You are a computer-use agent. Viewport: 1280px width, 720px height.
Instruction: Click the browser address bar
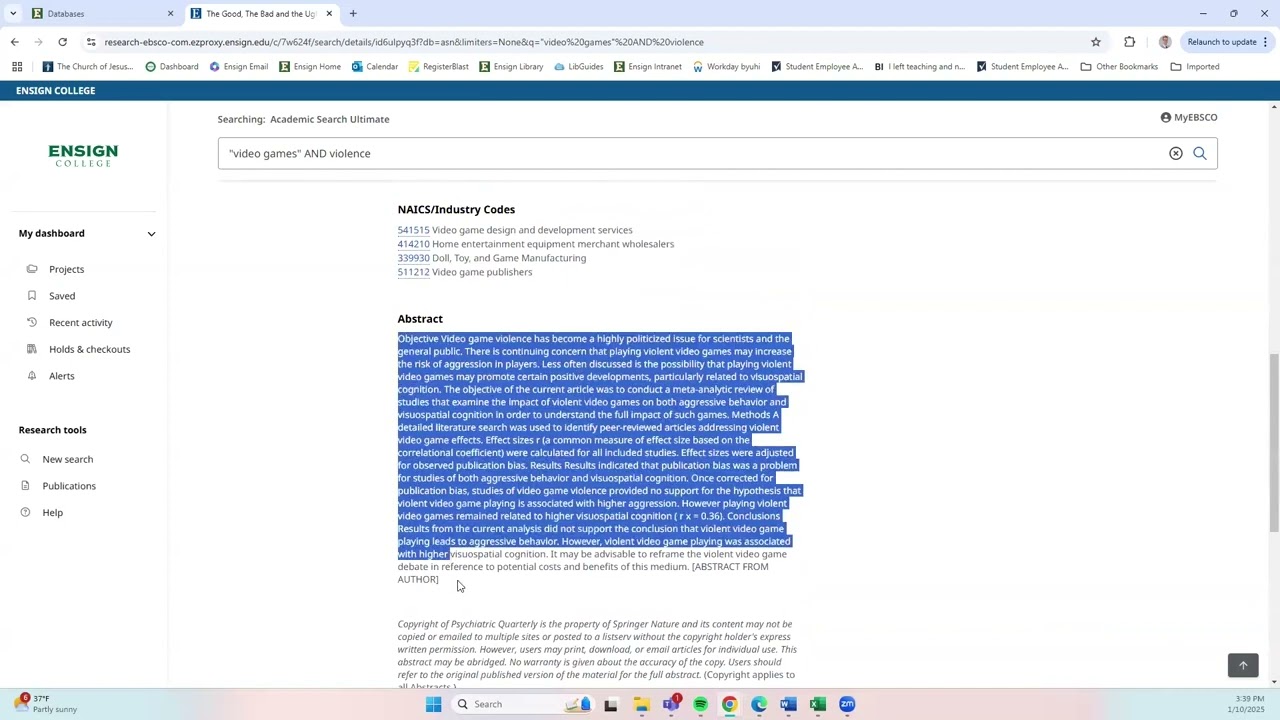pos(590,42)
